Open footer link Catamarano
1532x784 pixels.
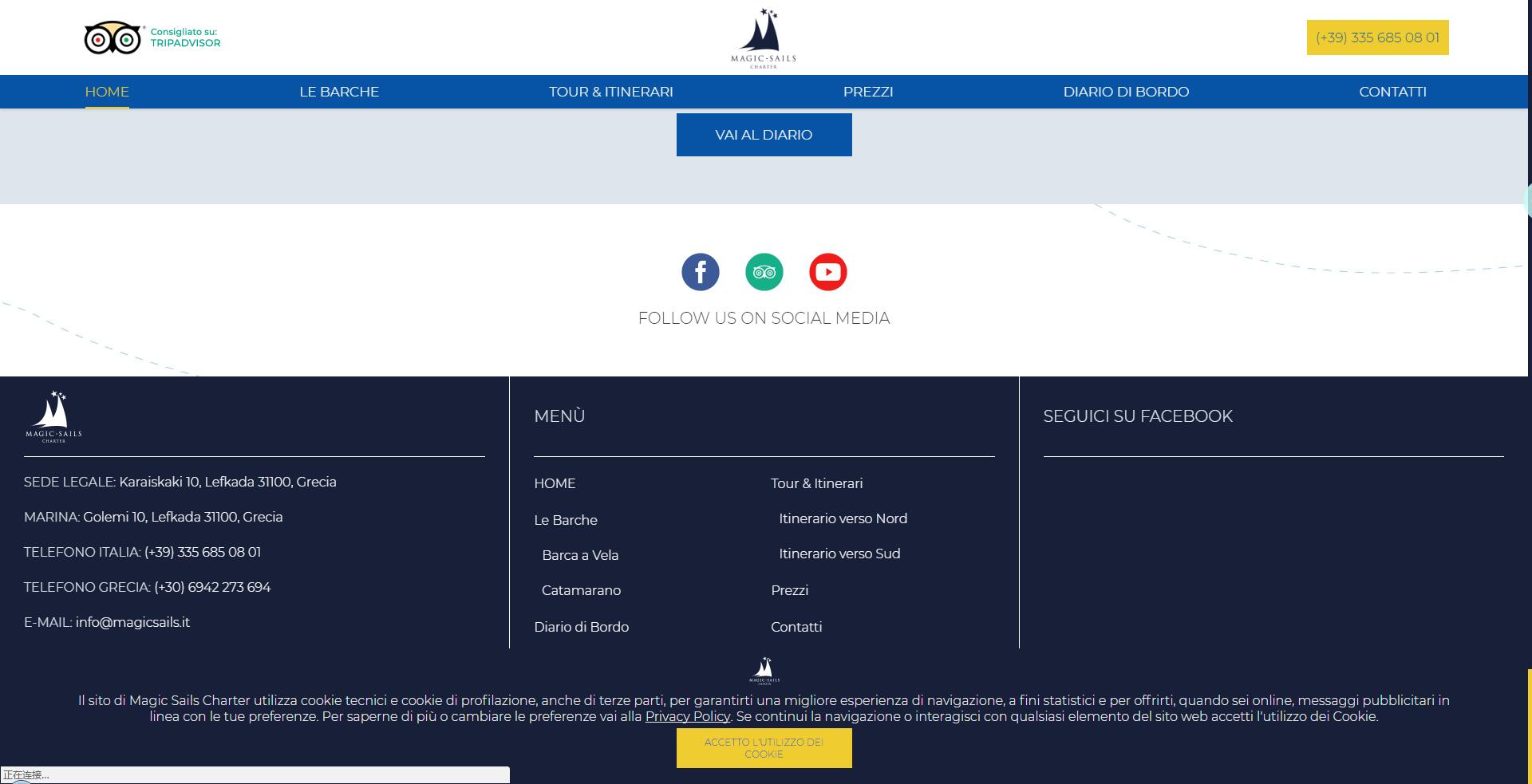point(581,590)
